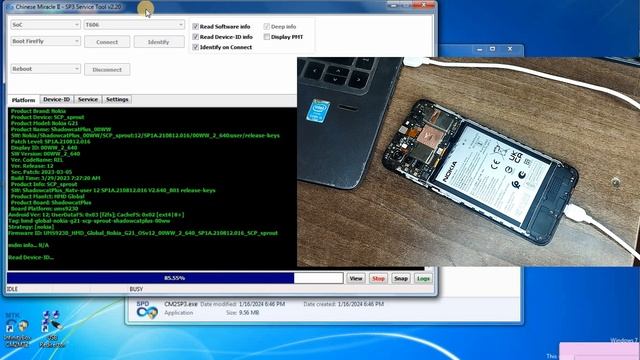Image resolution: width=640 pixels, height=360 pixels.
Task: Click the BUSY status bar entry
Action: pyautogui.click(x=136, y=289)
